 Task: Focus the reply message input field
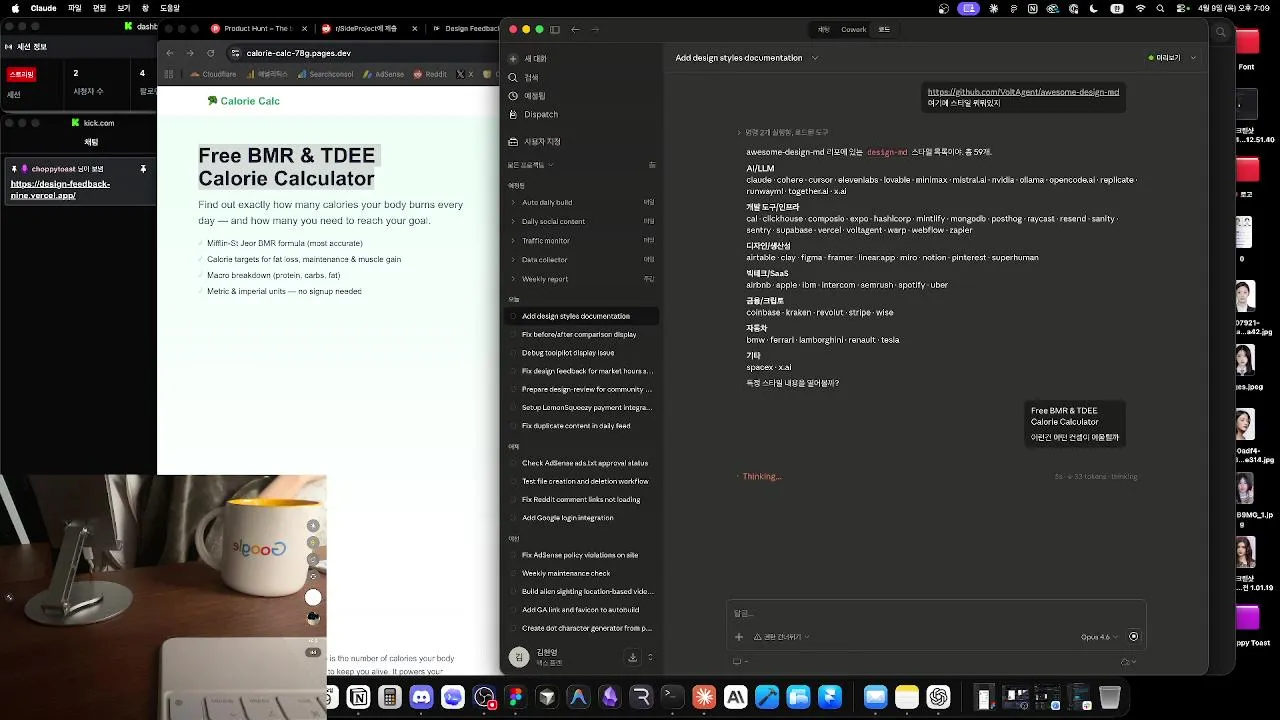pyautogui.click(x=936, y=613)
